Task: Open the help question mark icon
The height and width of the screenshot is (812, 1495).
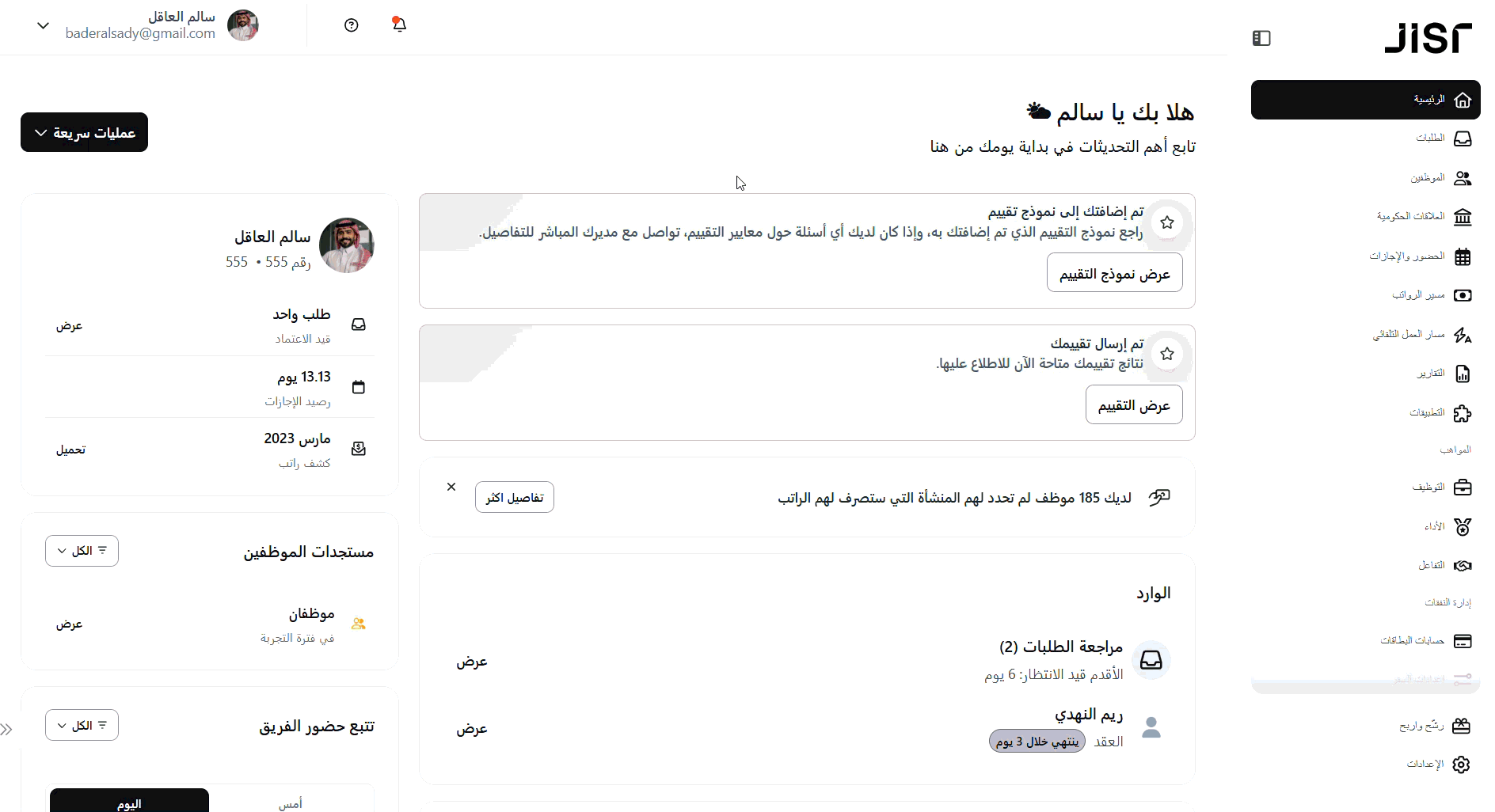Action: [352, 25]
